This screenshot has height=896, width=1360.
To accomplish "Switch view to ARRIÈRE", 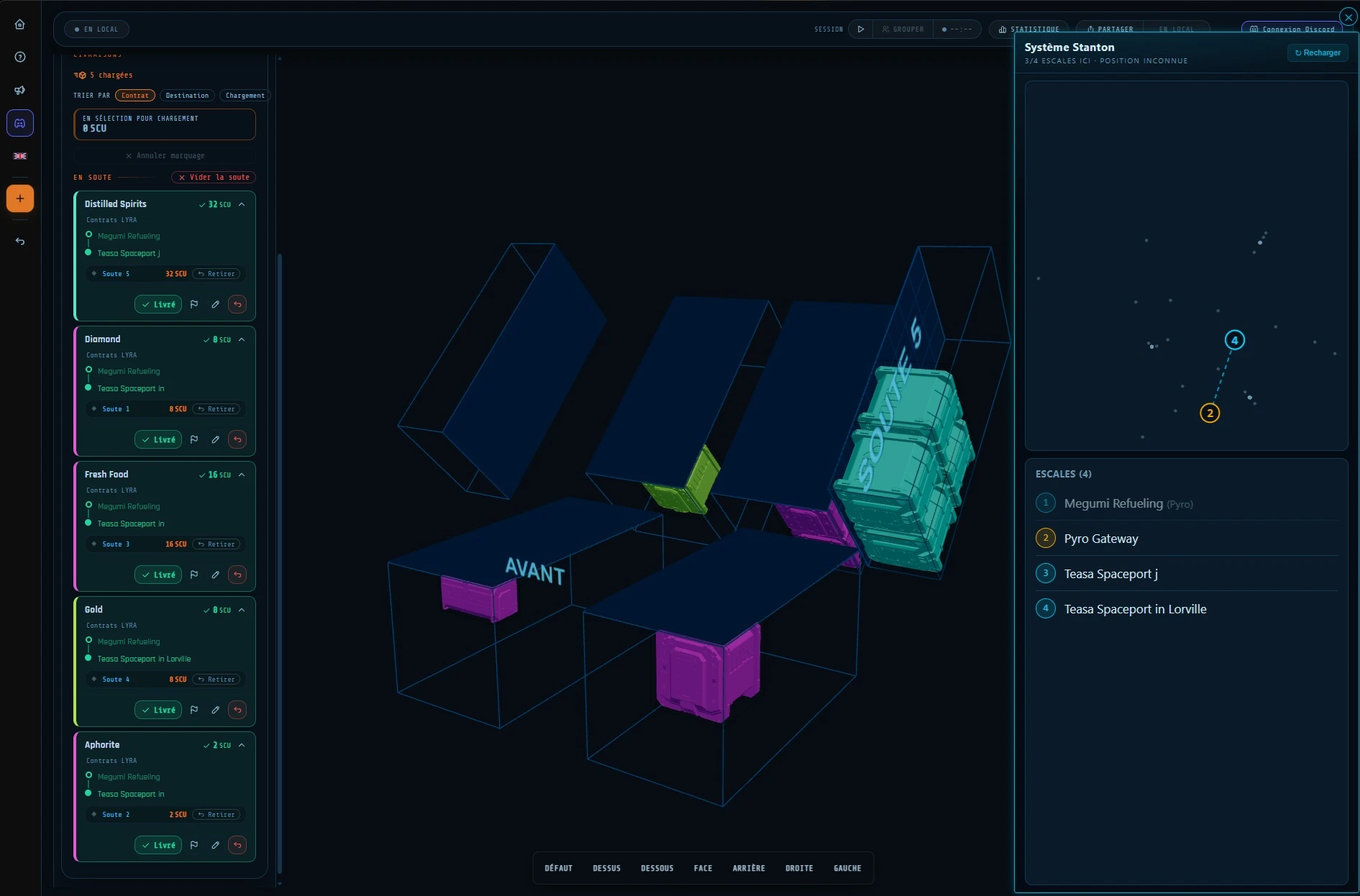I will 749,869.
